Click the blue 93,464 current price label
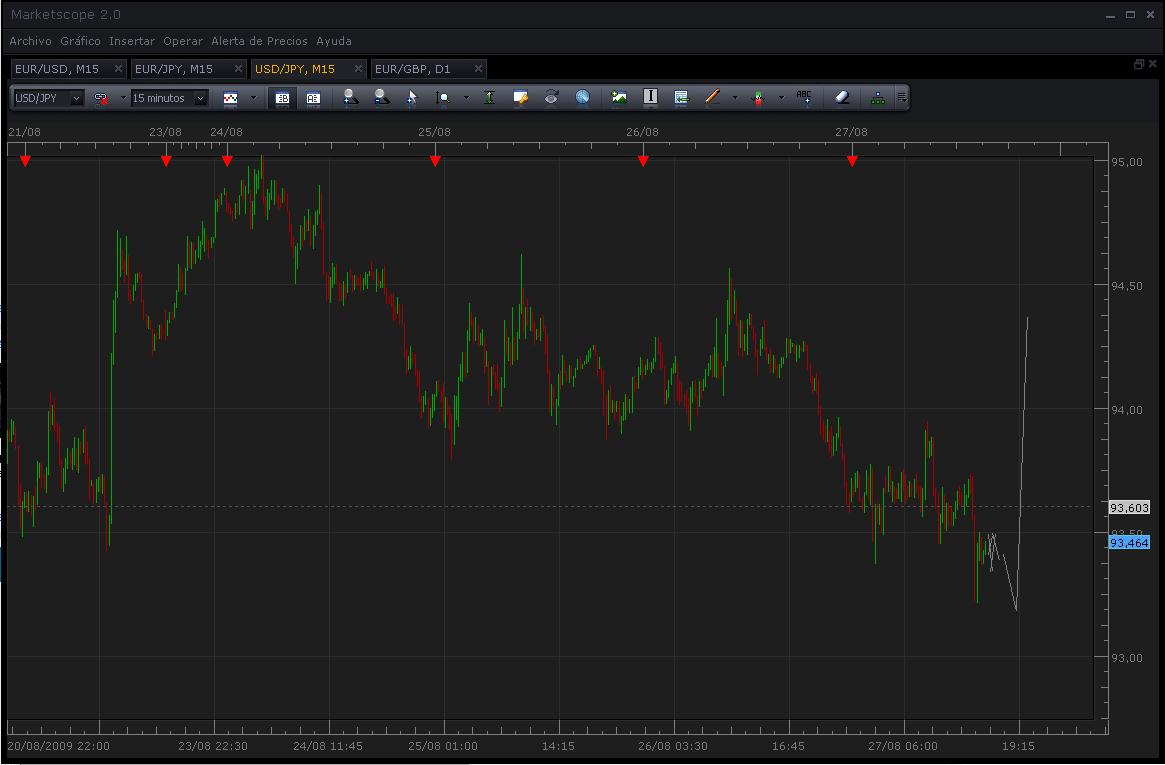1165x765 pixels. click(1129, 543)
